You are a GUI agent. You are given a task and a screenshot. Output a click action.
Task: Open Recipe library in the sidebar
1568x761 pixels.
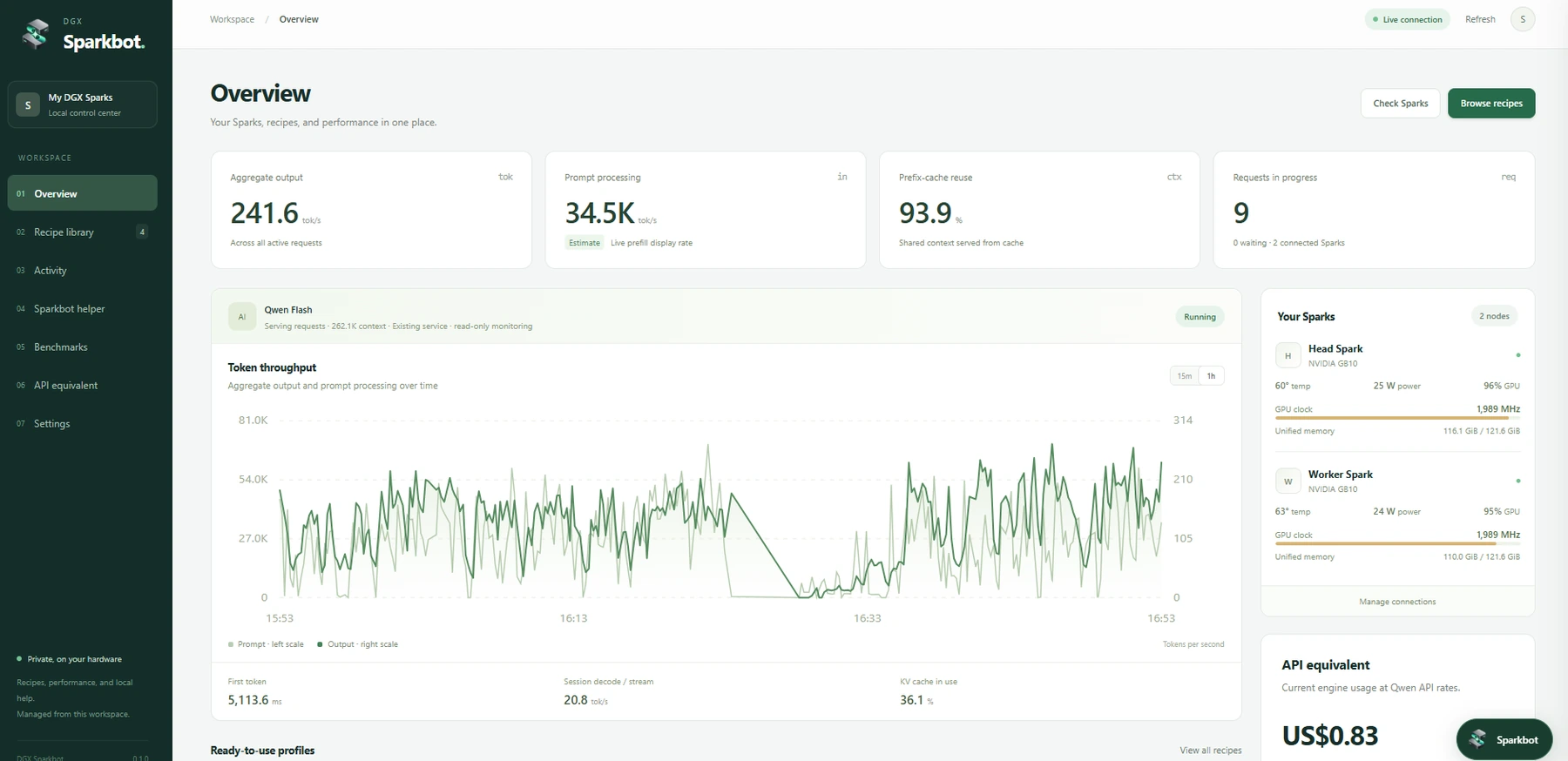click(82, 232)
